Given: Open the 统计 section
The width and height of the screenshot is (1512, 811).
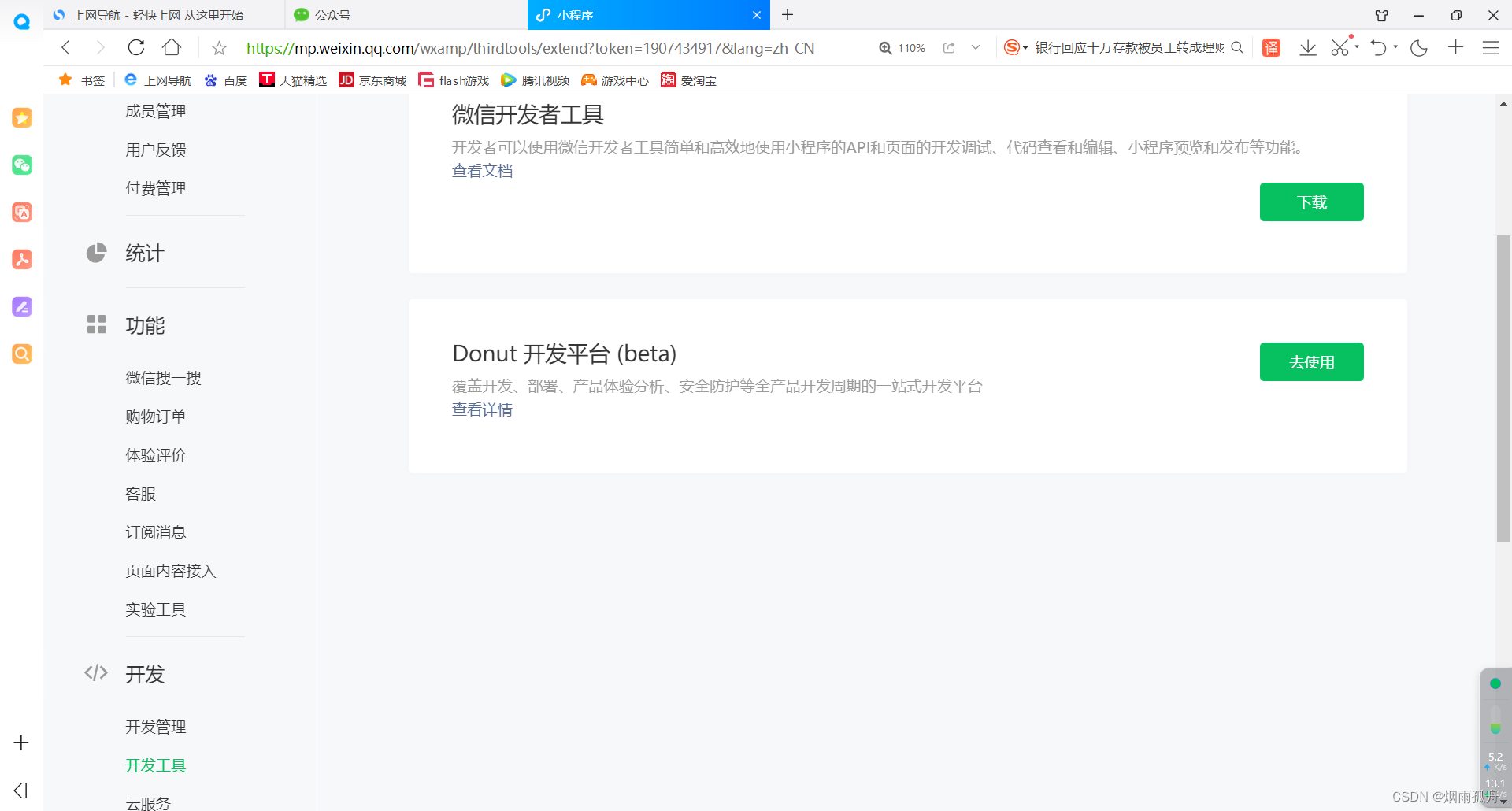Looking at the screenshot, I should click(x=145, y=254).
